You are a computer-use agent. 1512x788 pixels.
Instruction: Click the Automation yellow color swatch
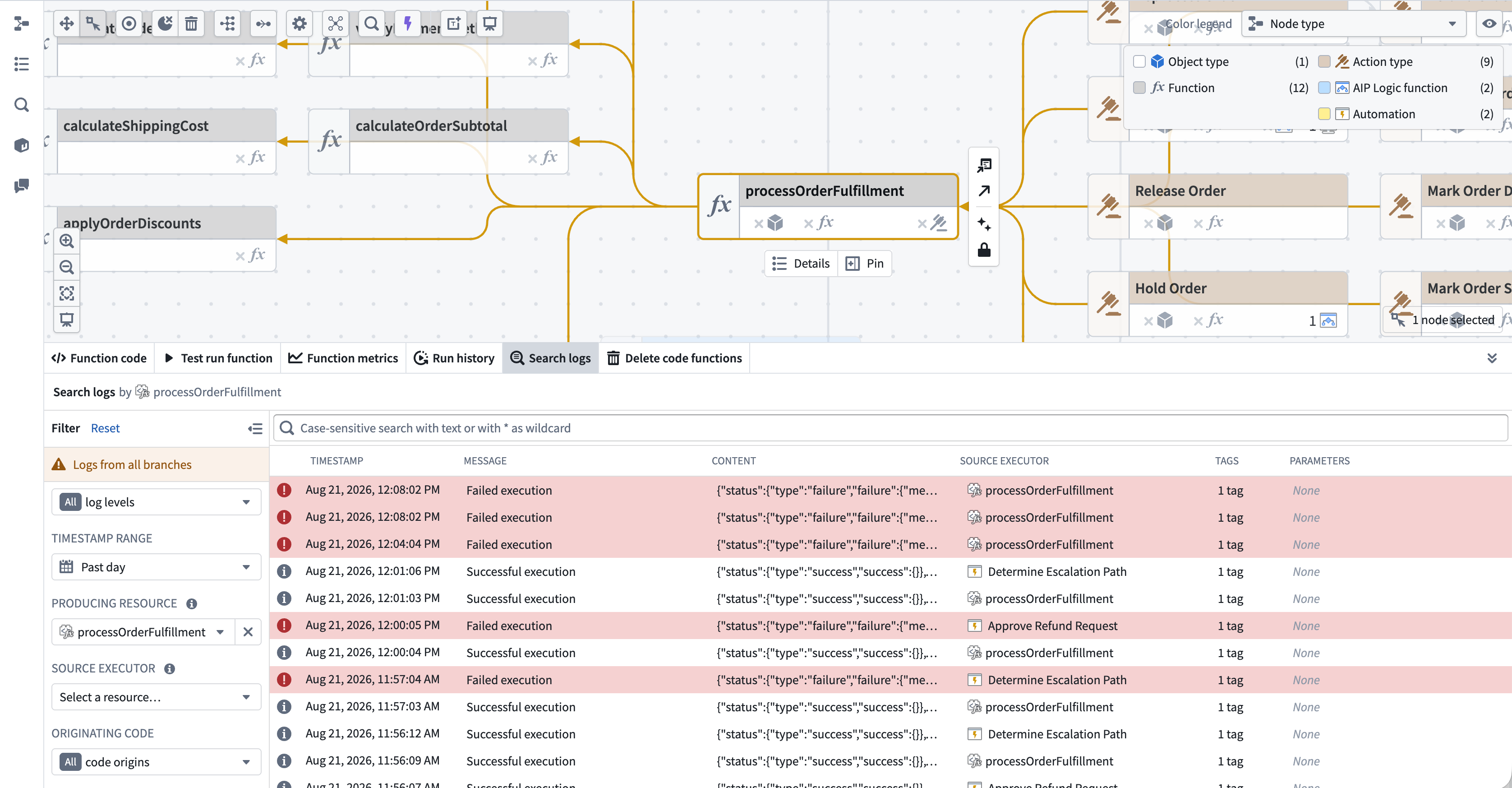1324,114
